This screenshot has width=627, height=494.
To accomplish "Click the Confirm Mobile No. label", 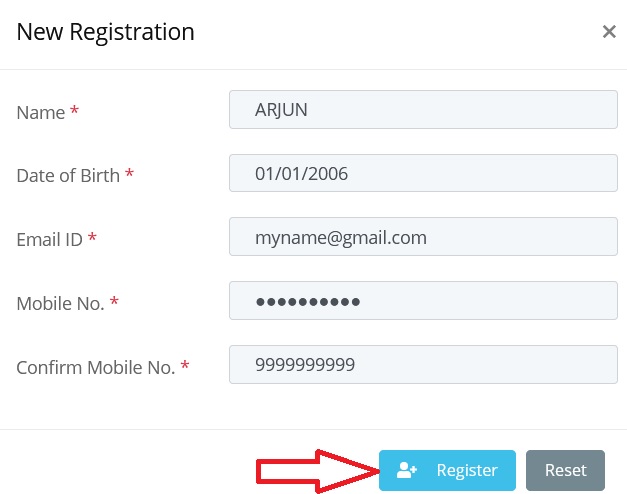I will pyautogui.click(x=96, y=368).
